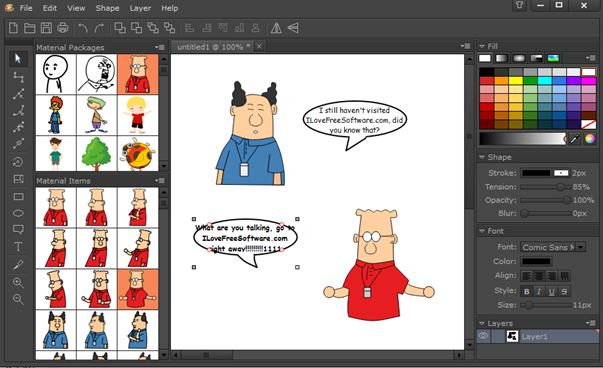Collapse the Font panel

(x=482, y=231)
